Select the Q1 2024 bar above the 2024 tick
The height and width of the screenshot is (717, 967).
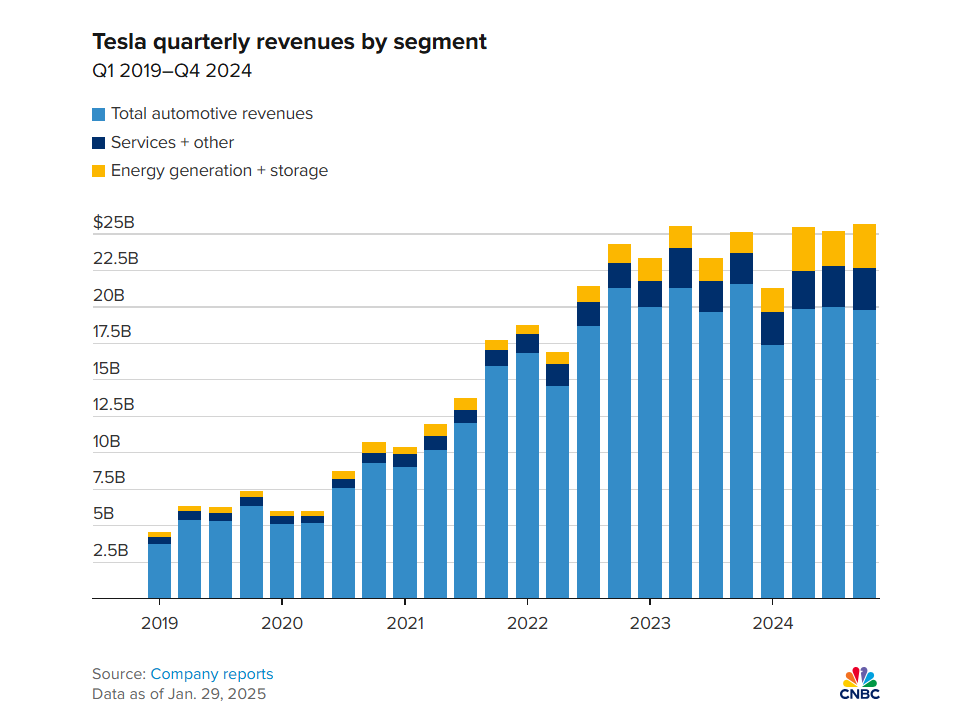tap(773, 443)
